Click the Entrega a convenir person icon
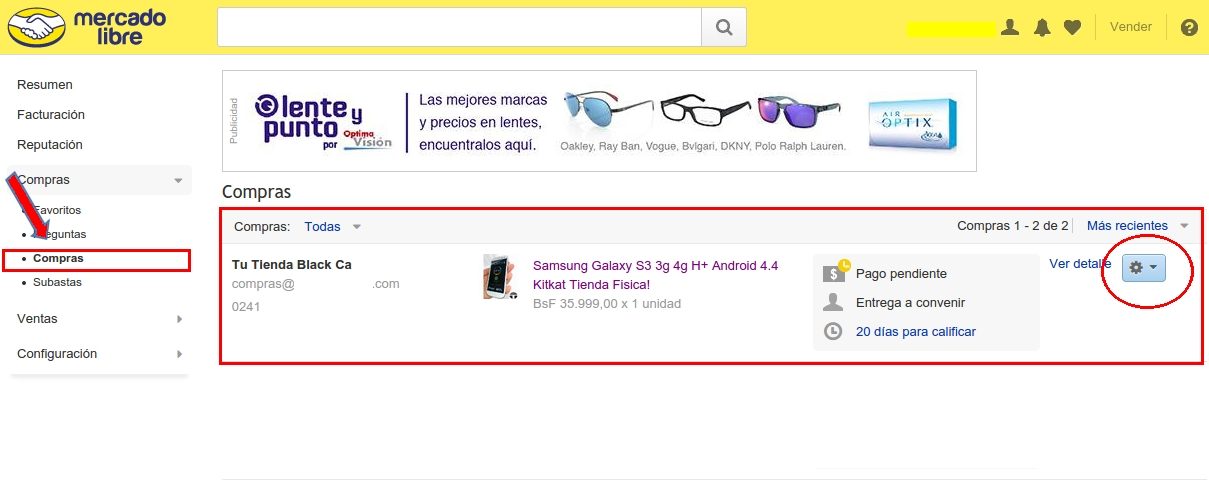The height and width of the screenshot is (498, 1209). [832, 302]
